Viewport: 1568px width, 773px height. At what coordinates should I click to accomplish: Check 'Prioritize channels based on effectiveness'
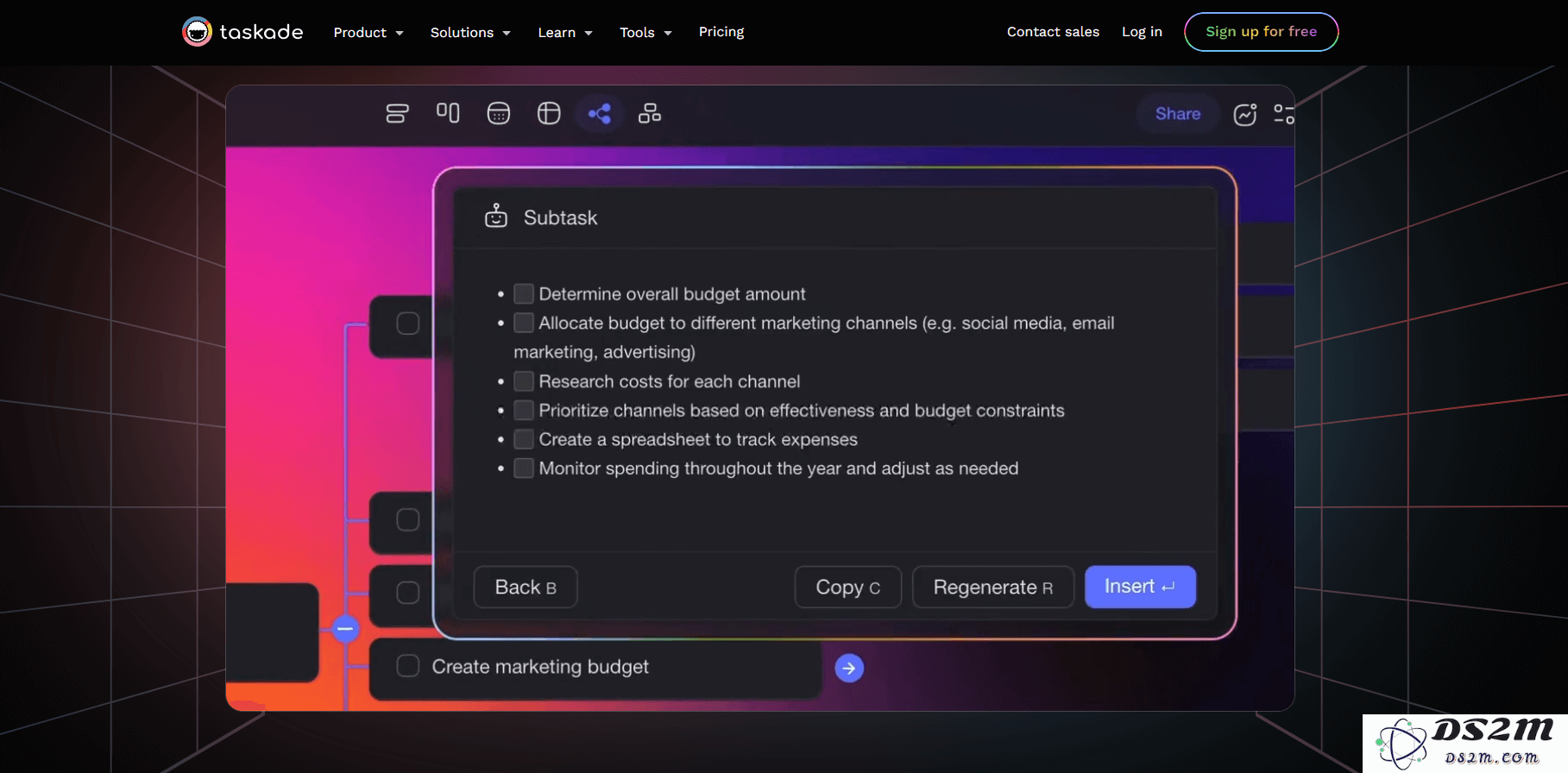(523, 410)
